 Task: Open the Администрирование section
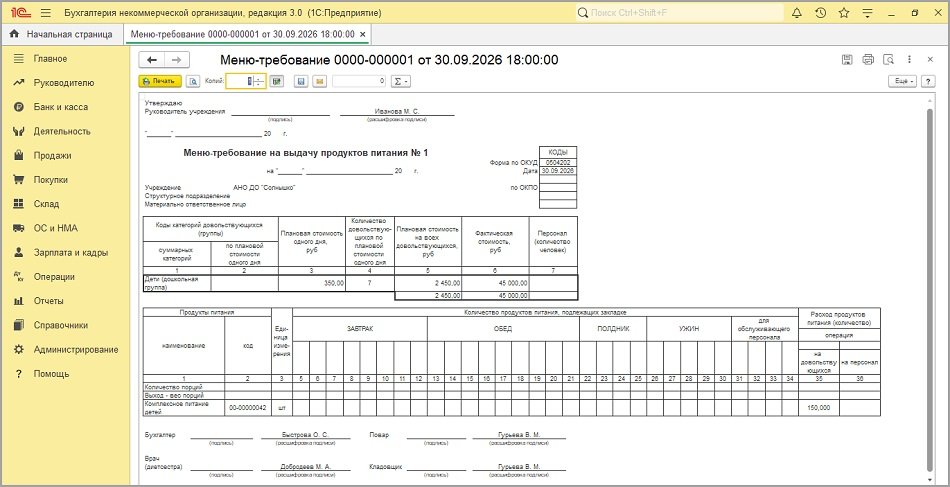(76, 350)
